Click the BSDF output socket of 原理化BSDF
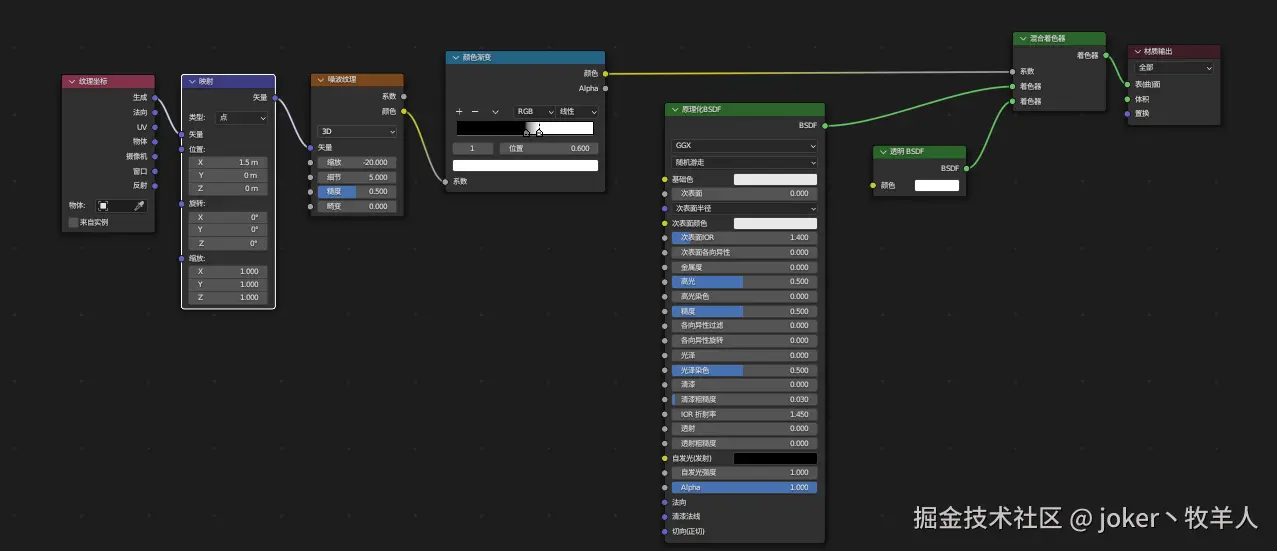 point(825,125)
